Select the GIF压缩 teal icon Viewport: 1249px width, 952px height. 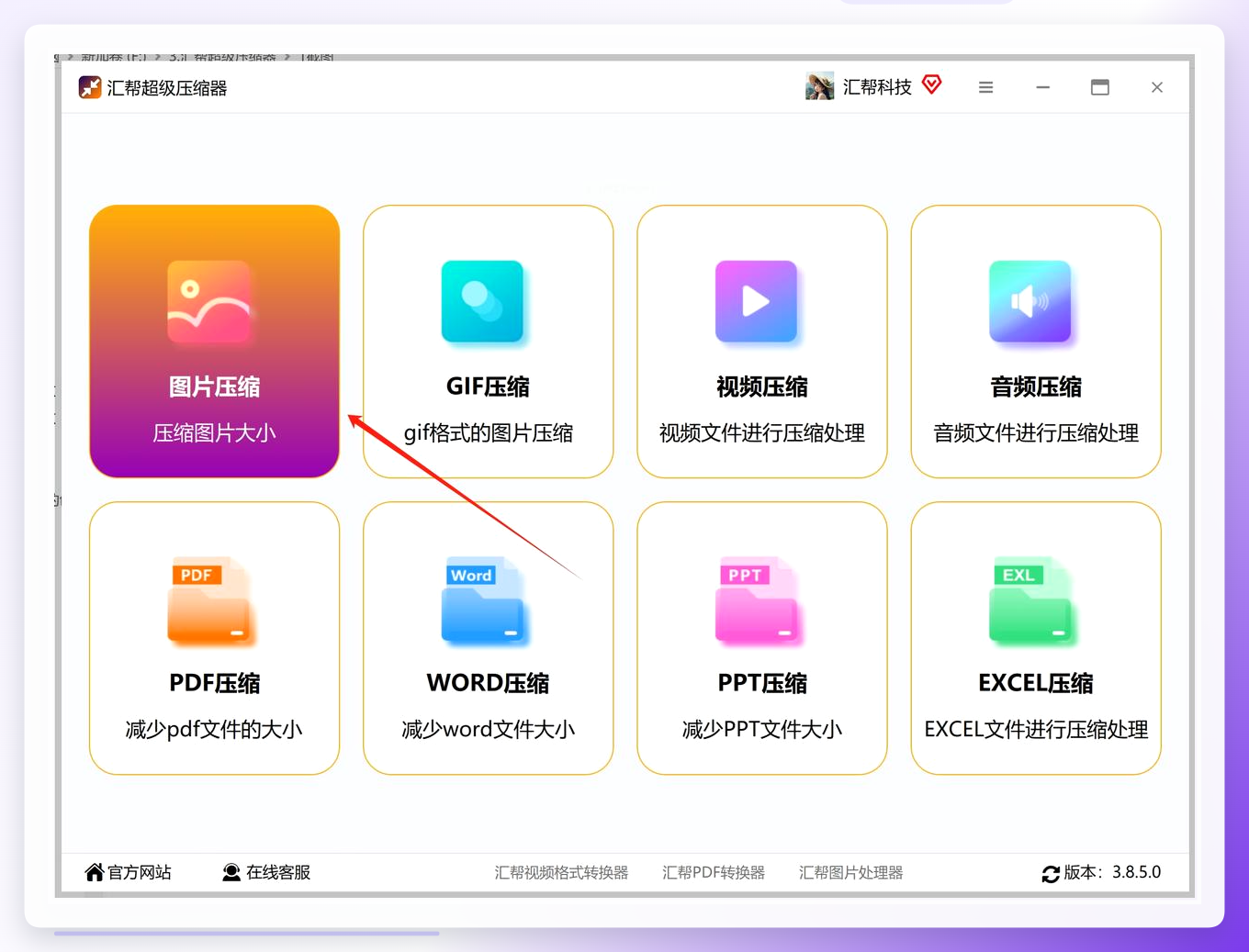click(x=483, y=302)
